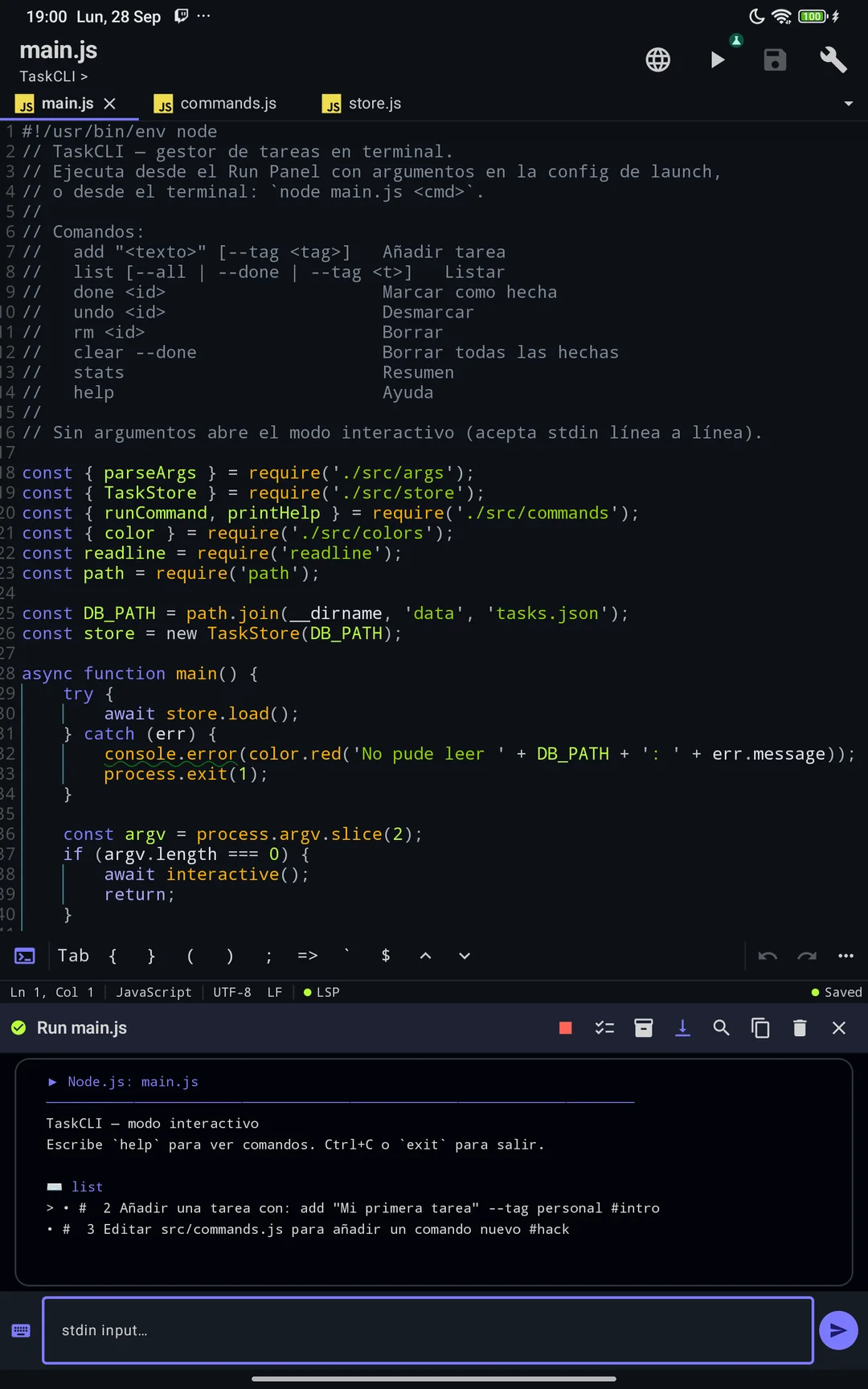Insert a closing curly brace
Image resolution: width=868 pixels, height=1389 pixels.
[x=151, y=956]
